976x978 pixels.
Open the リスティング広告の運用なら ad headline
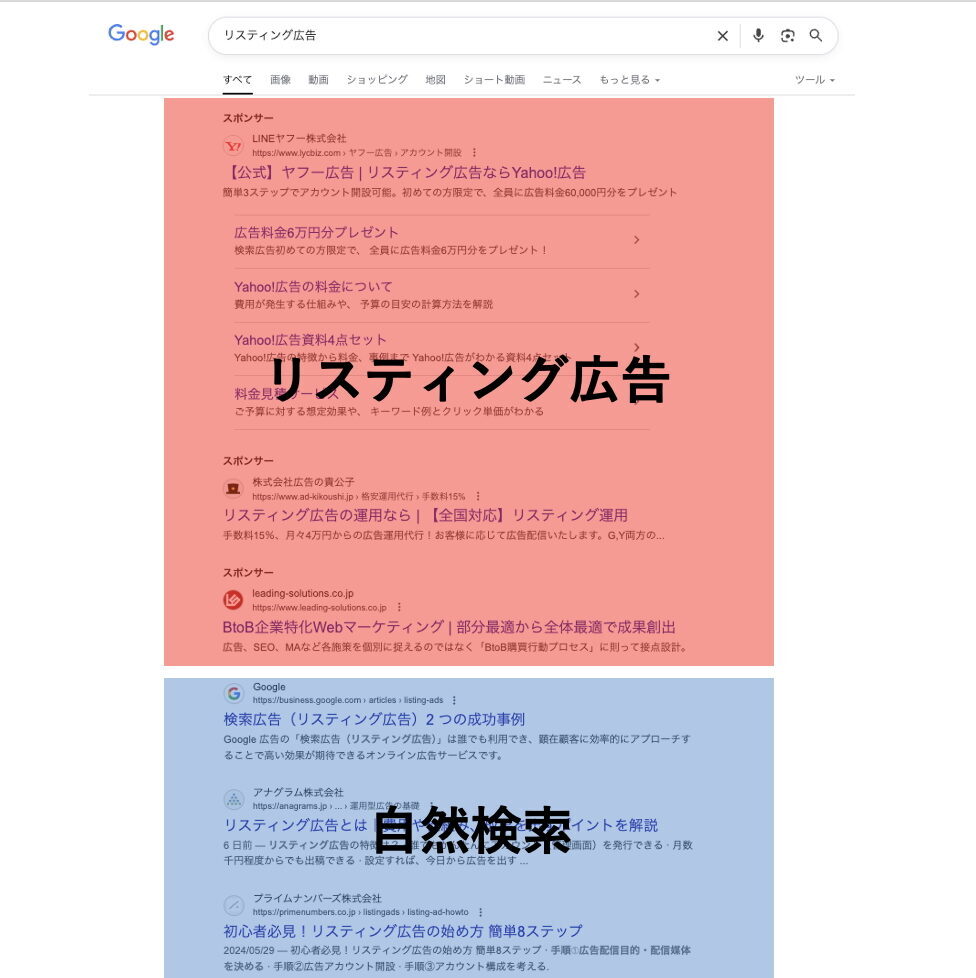(x=425, y=515)
